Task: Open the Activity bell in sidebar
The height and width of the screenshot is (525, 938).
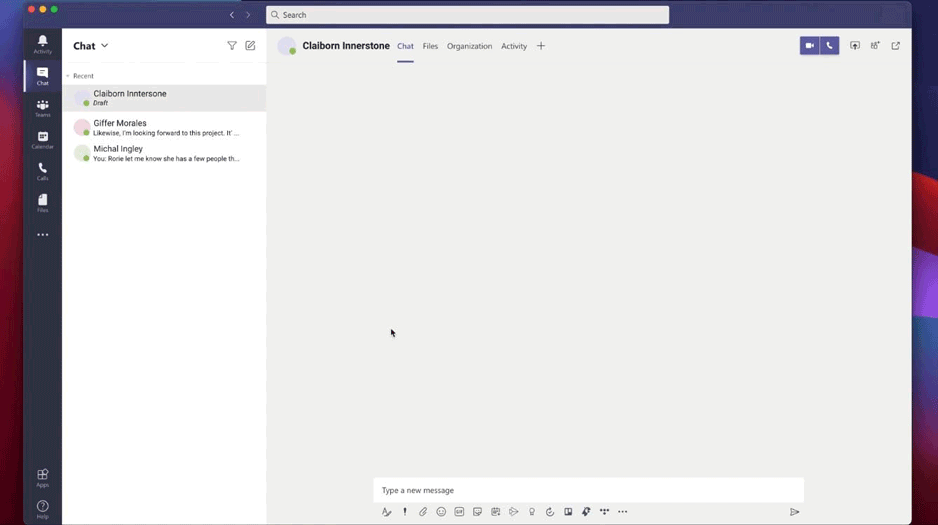Action: pyautogui.click(x=42, y=44)
